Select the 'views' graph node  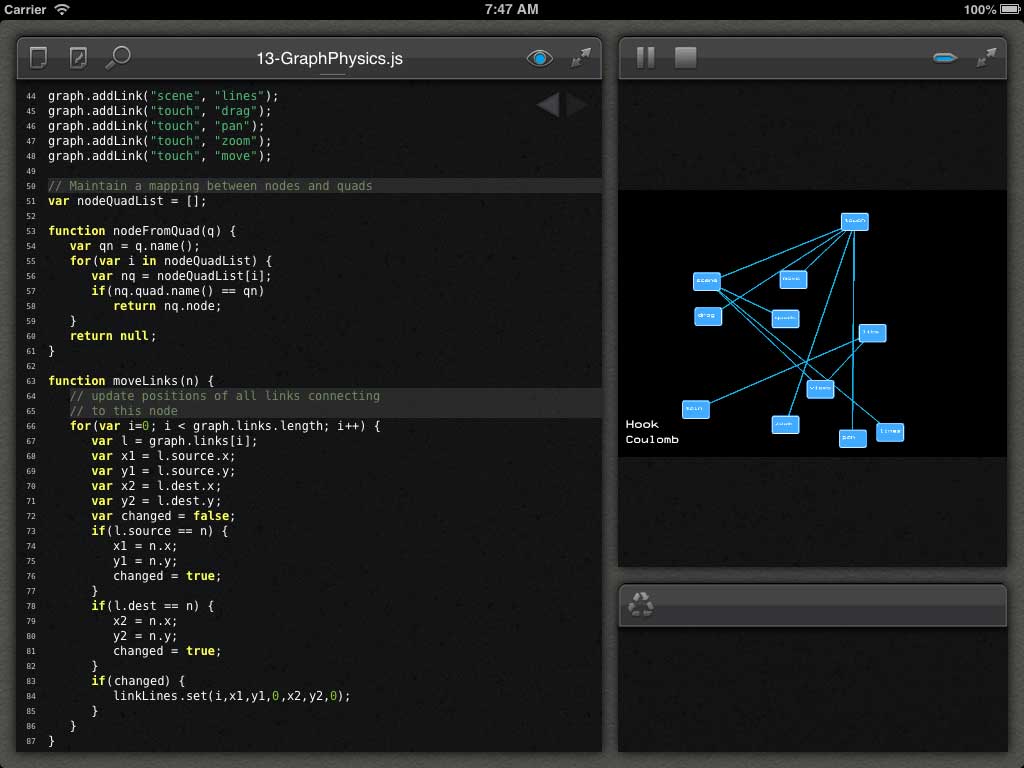coord(820,389)
